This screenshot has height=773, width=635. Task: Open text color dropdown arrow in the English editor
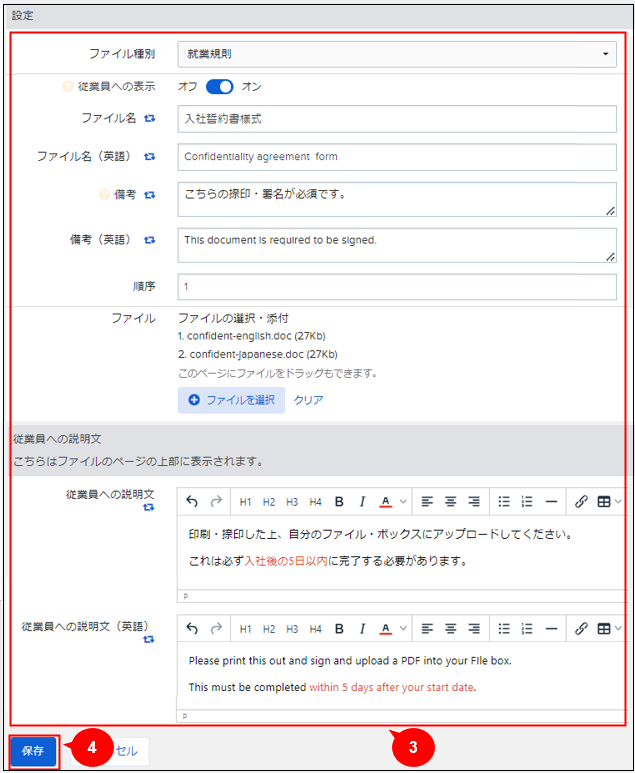pos(403,629)
